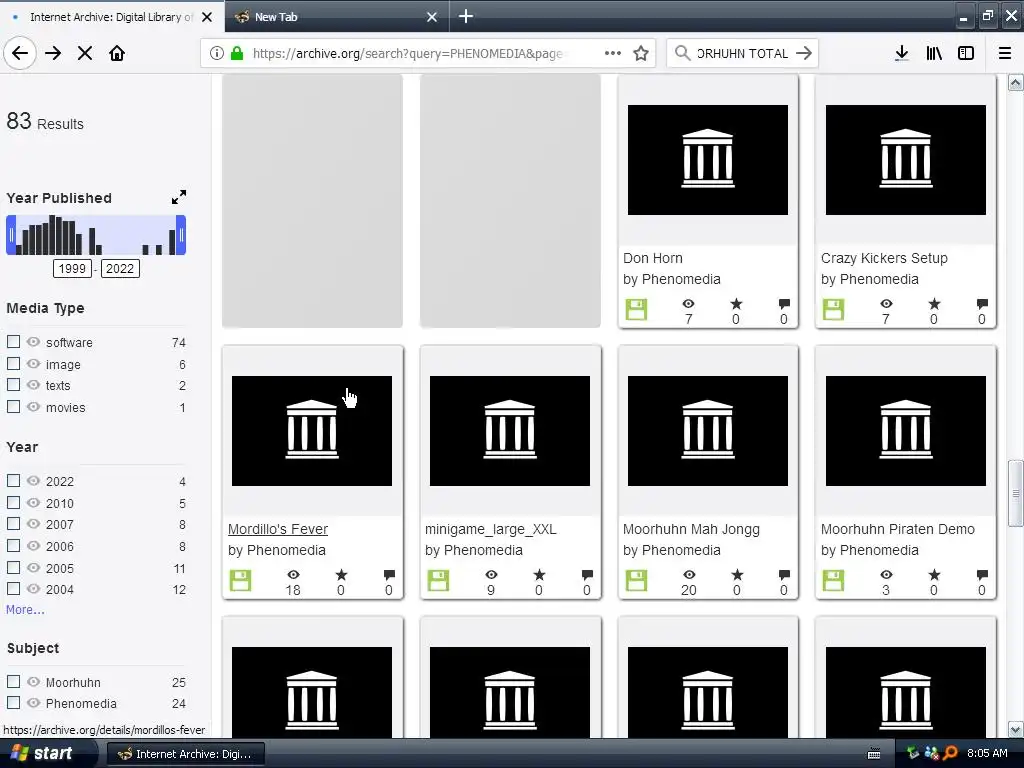The height and width of the screenshot is (768, 1024).
Task: Switch to Internet Archive tab
Action: coord(111,16)
